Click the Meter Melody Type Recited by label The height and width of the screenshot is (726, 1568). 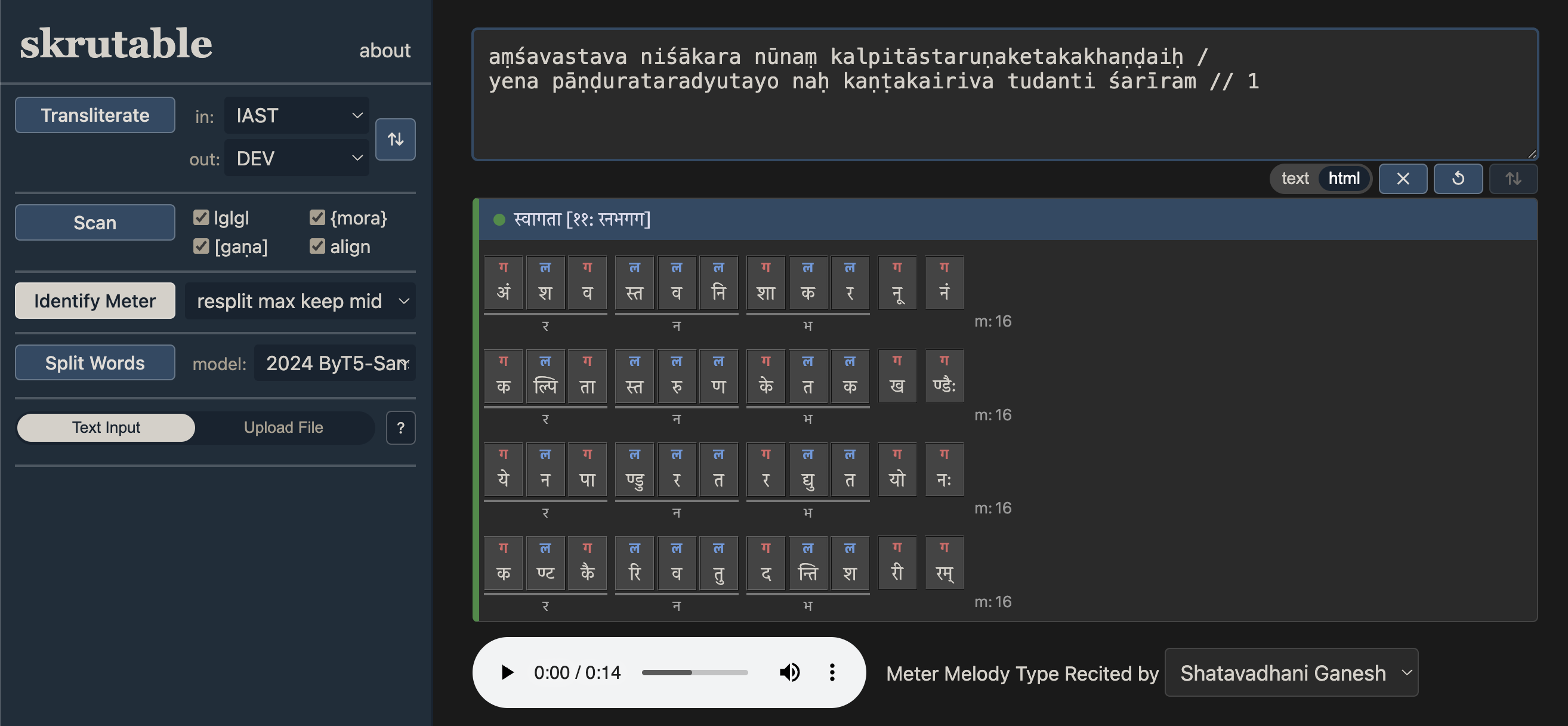(x=1022, y=673)
